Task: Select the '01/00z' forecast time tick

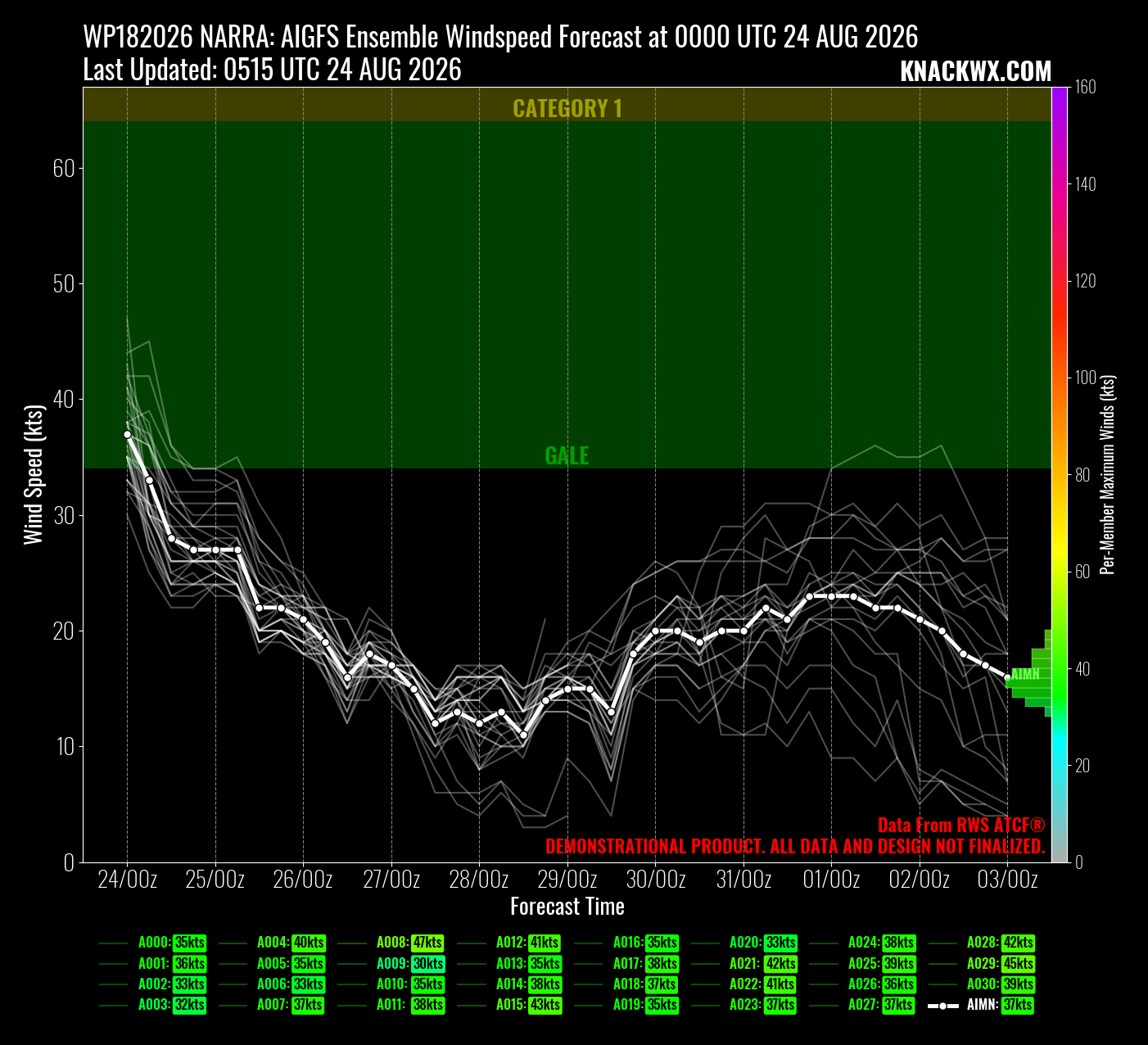Action: [x=832, y=880]
